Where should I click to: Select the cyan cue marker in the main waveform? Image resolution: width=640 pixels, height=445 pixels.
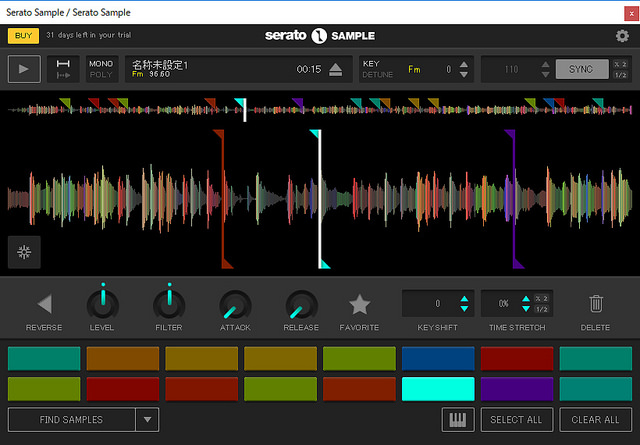coord(320,199)
